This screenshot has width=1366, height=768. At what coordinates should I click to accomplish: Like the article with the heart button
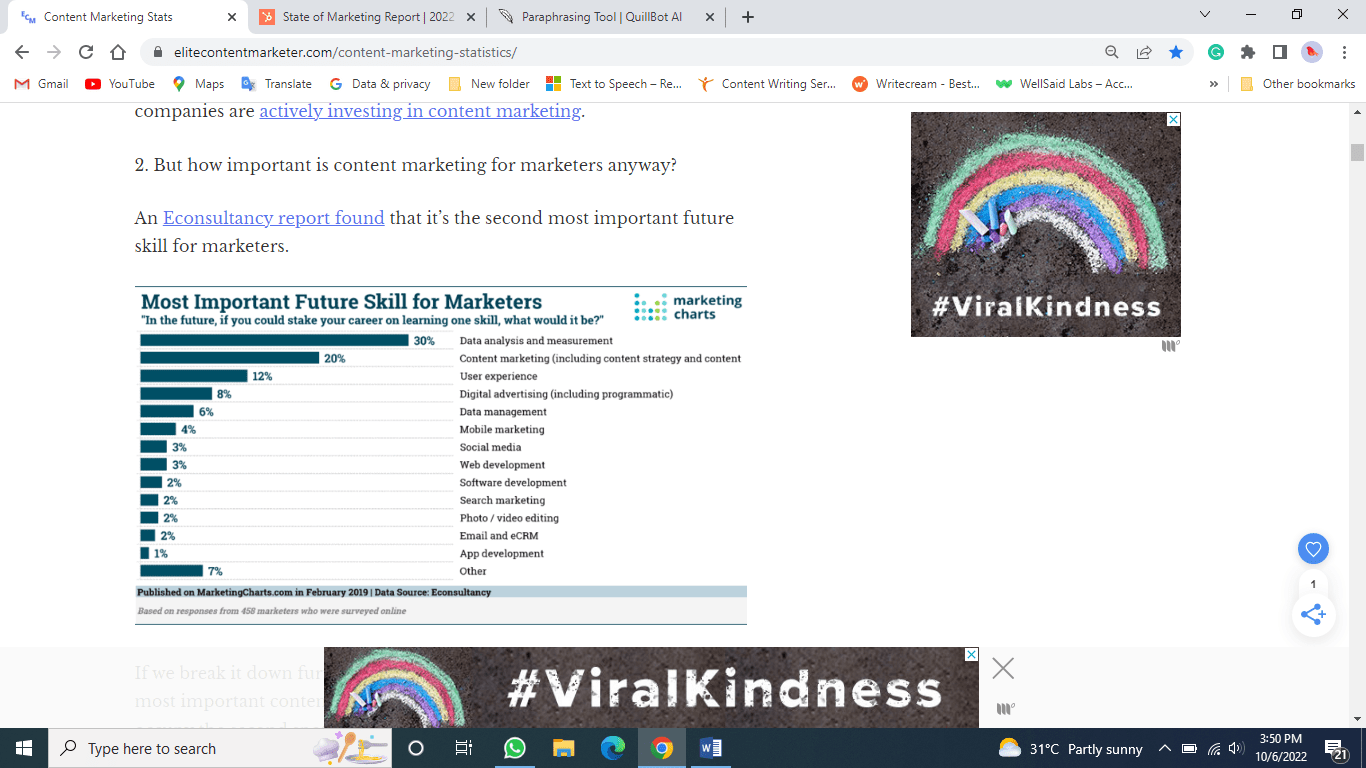pyautogui.click(x=1313, y=549)
